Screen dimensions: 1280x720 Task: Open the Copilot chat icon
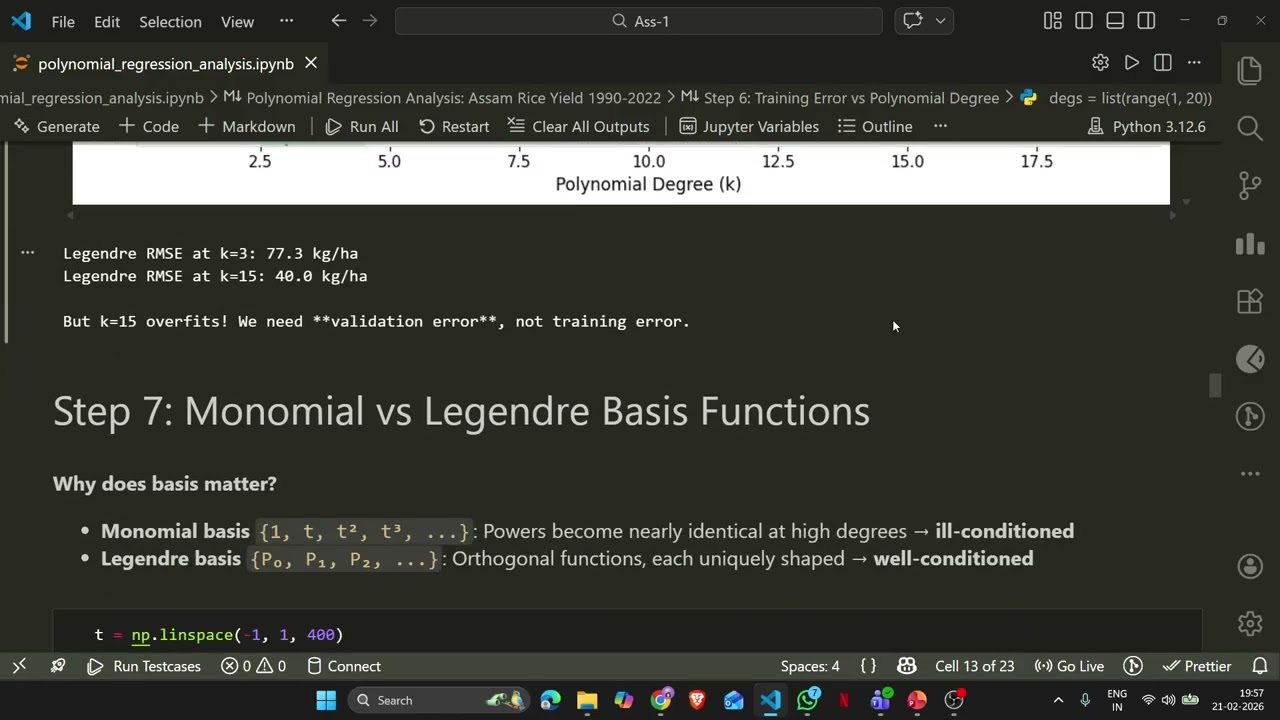tap(912, 21)
